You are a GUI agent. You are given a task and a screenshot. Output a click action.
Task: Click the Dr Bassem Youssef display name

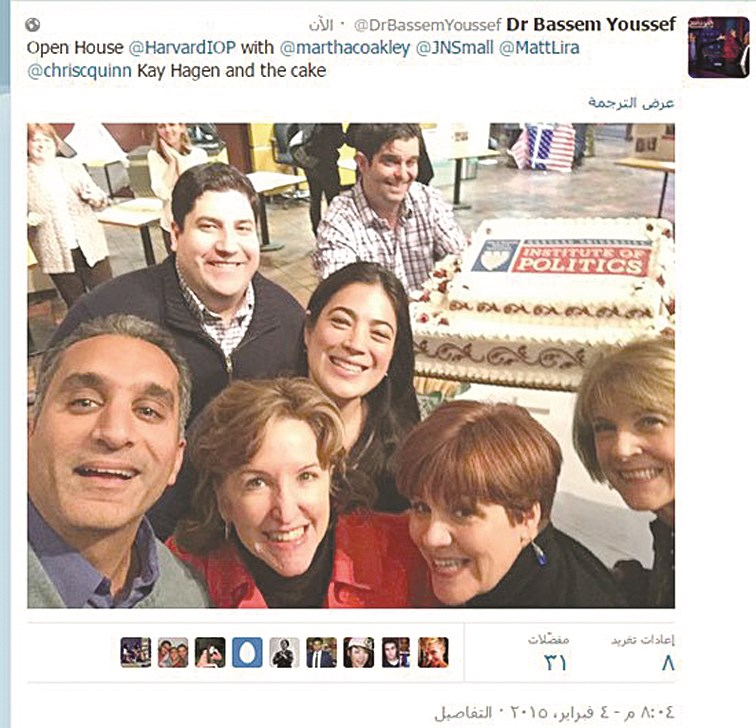click(591, 24)
